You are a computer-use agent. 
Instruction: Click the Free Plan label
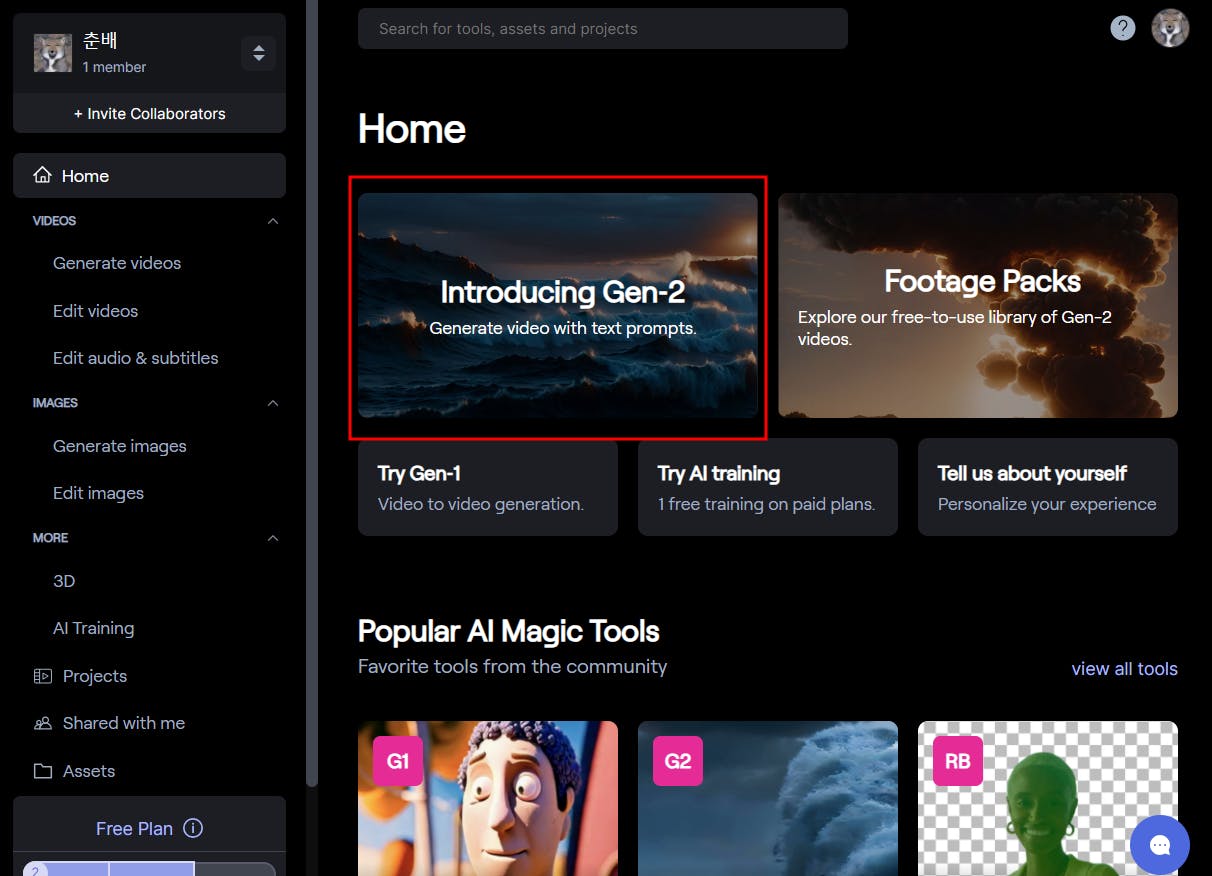[x=134, y=828]
